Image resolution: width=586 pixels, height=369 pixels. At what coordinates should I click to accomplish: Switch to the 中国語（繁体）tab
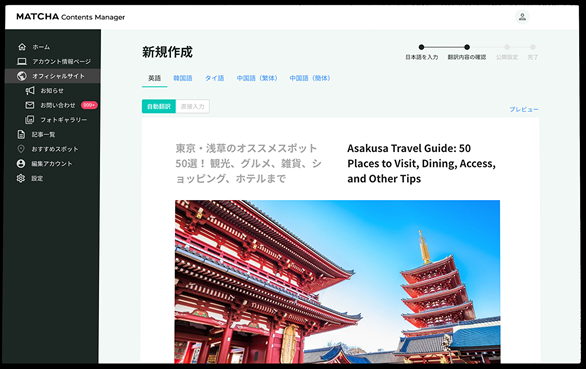(257, 78)
